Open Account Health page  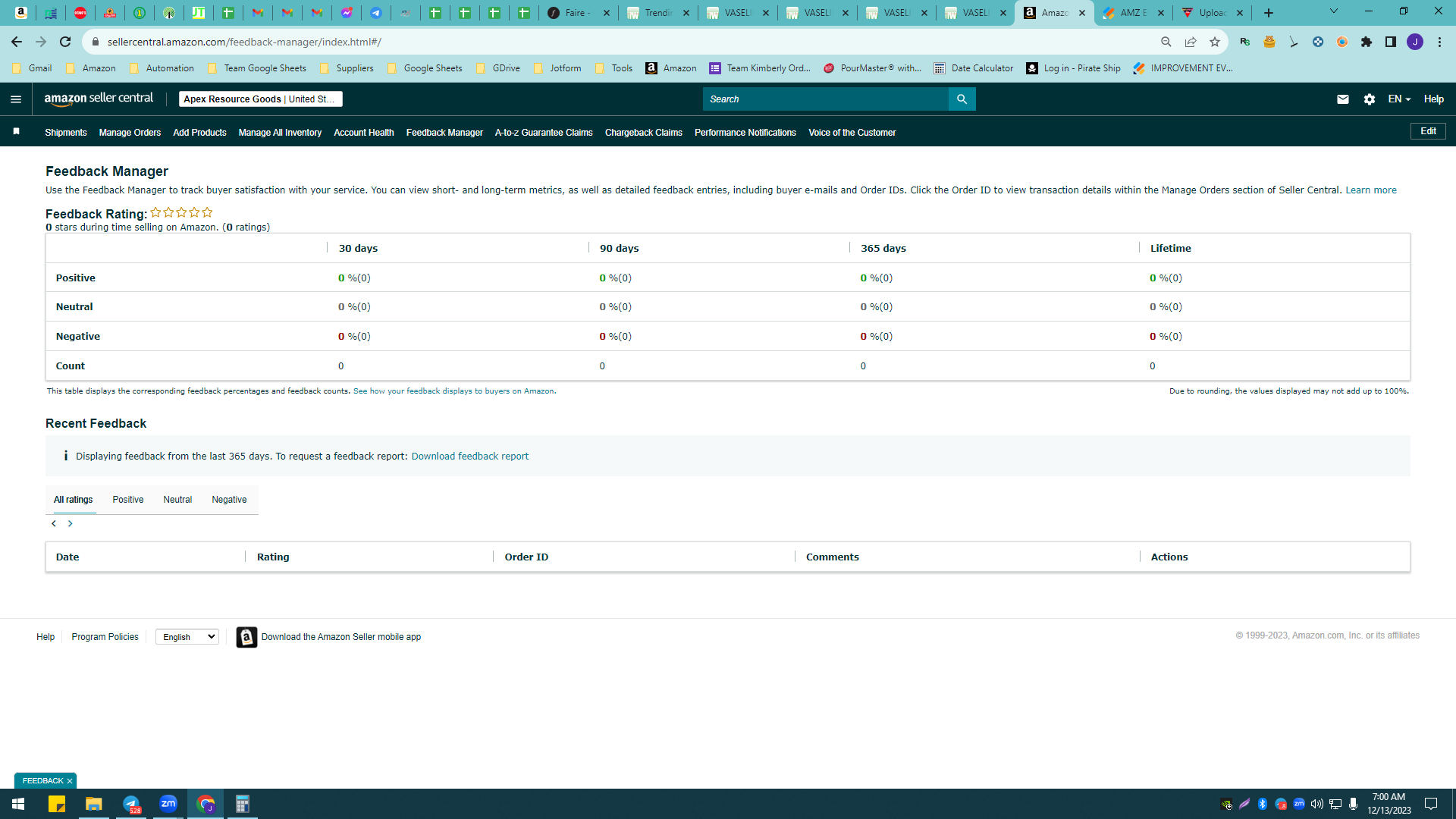point(364,133)
